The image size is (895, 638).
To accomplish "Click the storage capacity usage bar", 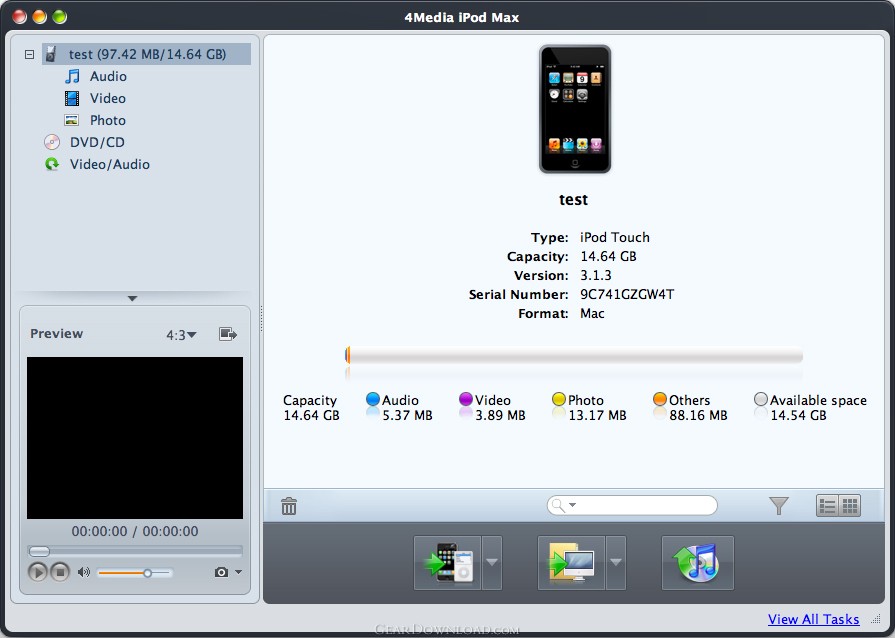I will [574, 356].
